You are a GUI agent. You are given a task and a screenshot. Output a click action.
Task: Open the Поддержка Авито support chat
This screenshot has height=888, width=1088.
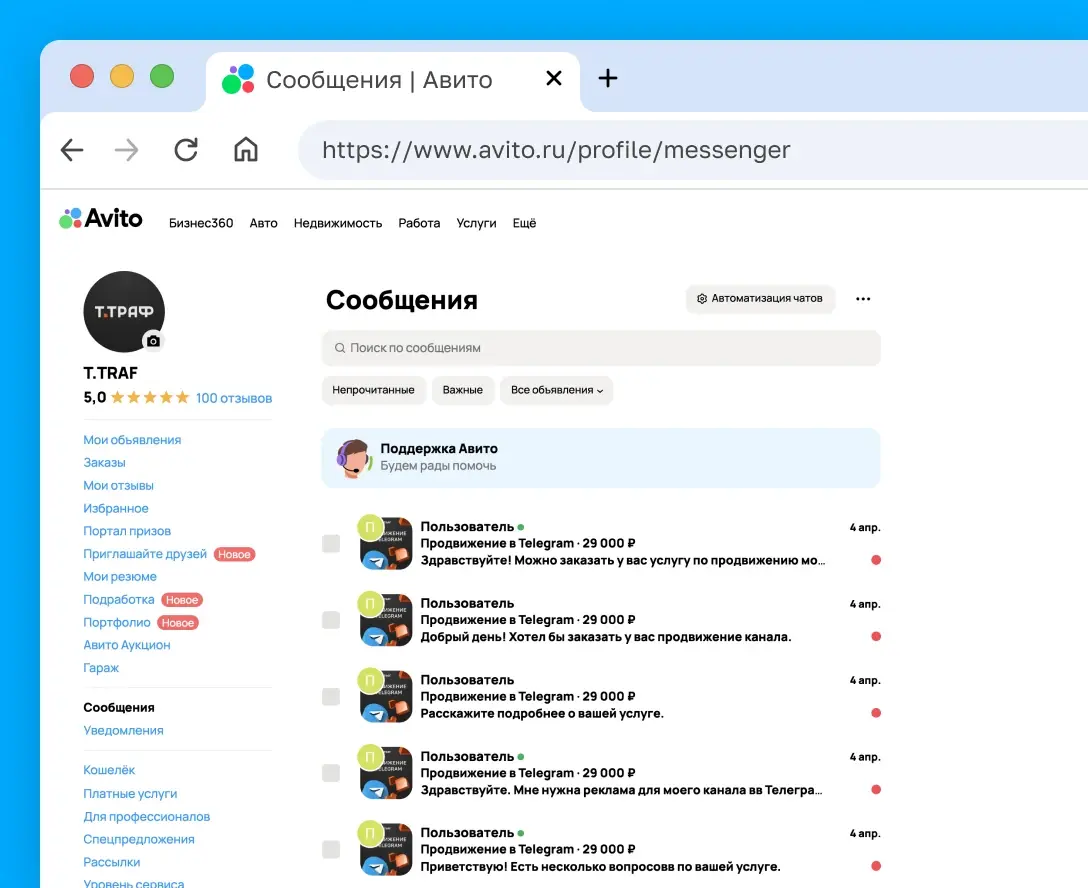(x=601, y=458)
